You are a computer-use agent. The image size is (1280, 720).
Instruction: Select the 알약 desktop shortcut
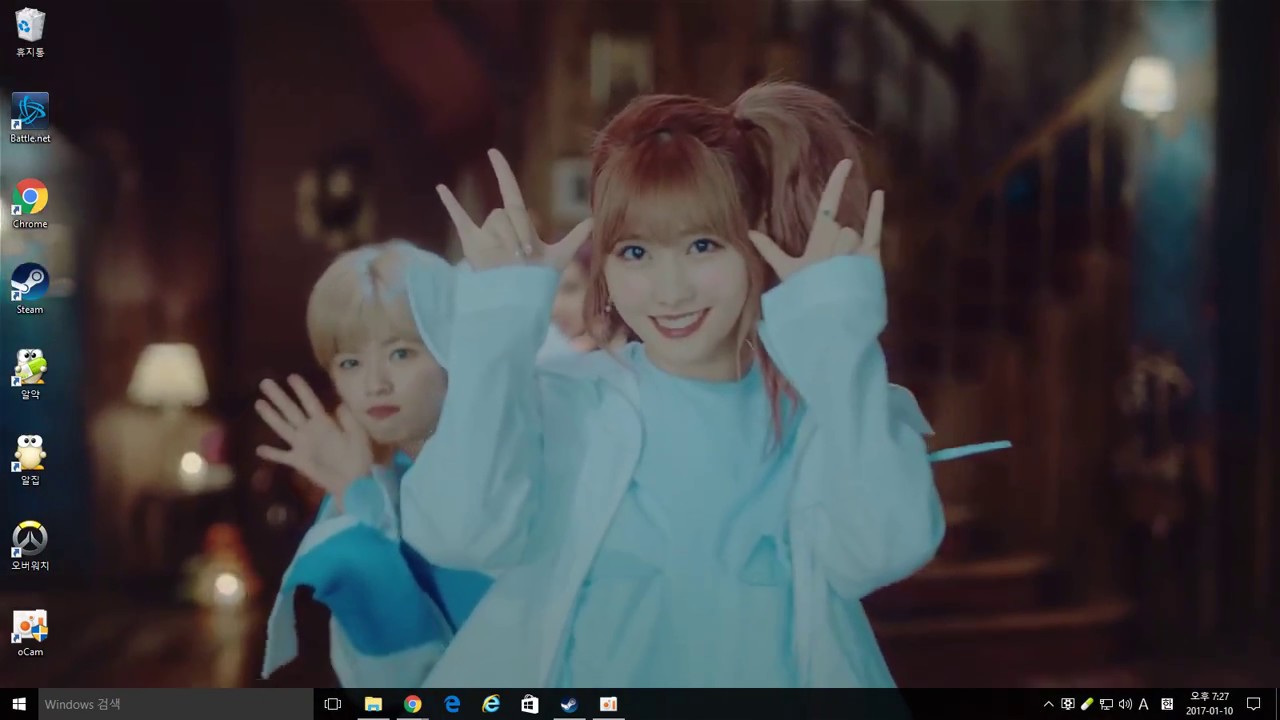[30, 374]
